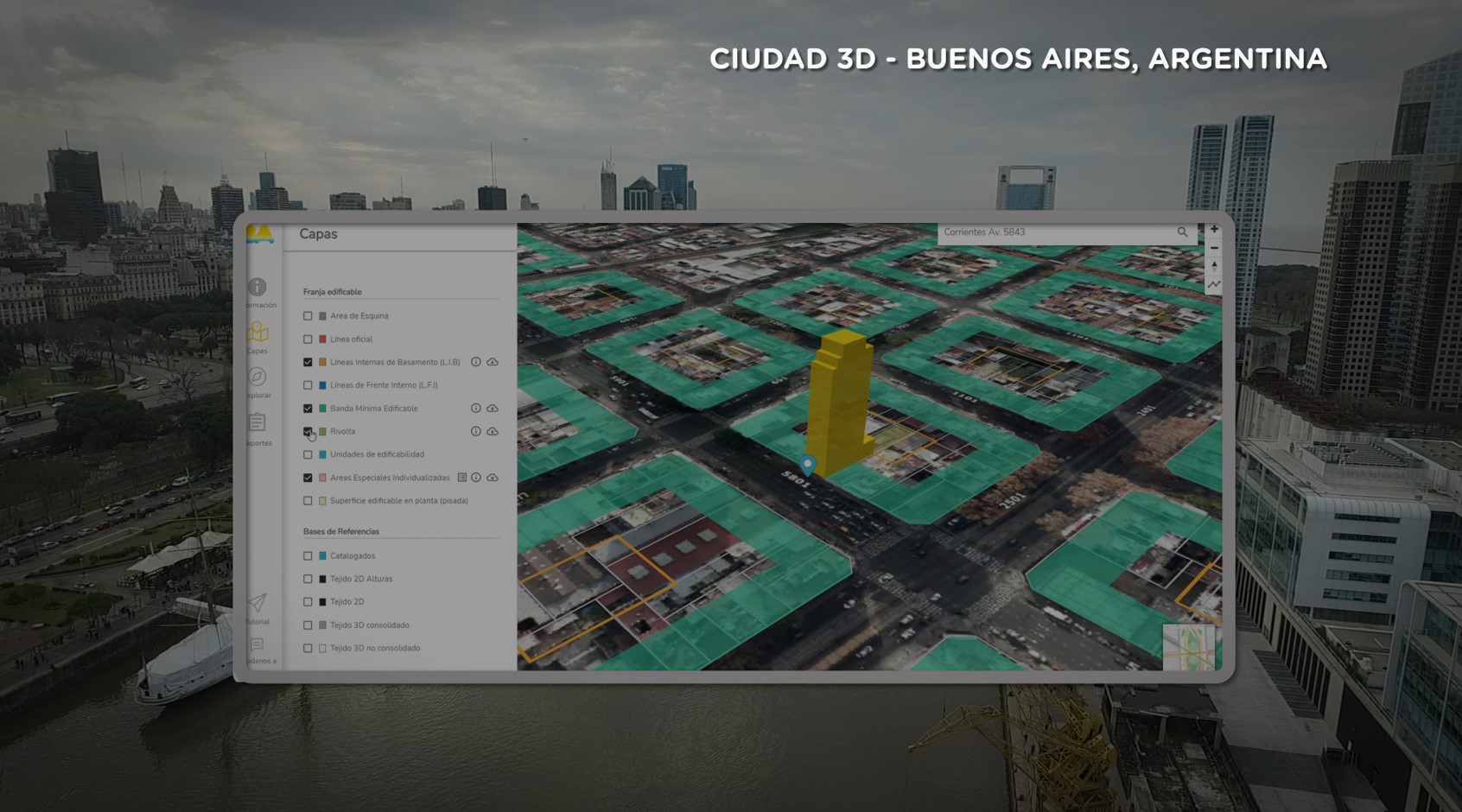
Task: Open legend list for Areas Especiales Individualizadas
Action: 462,478
